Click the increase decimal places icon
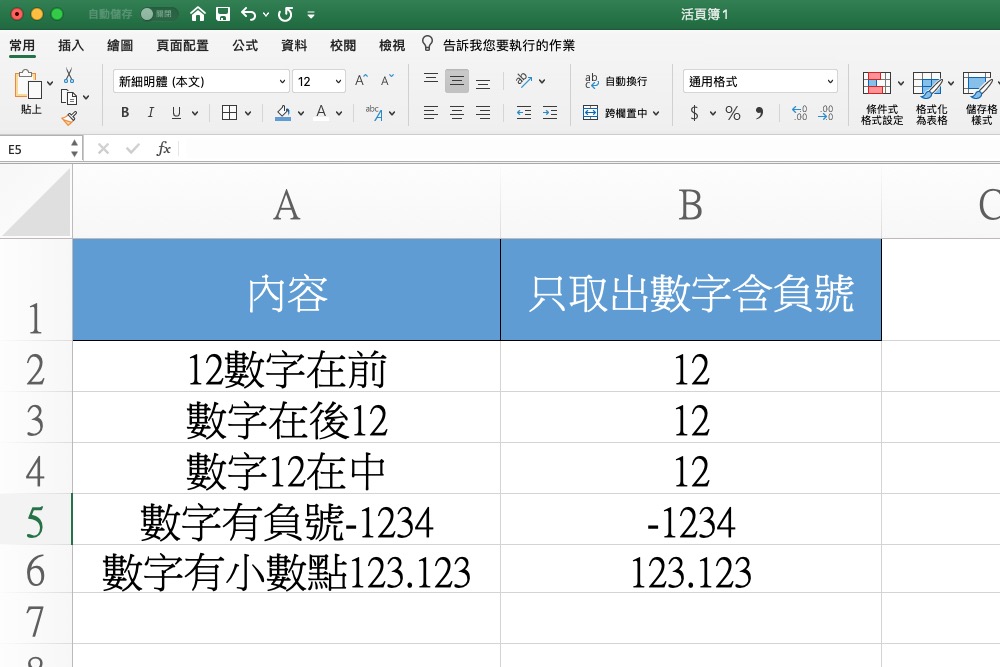This screenshot has height=667, width=1000. coord(800,114)
